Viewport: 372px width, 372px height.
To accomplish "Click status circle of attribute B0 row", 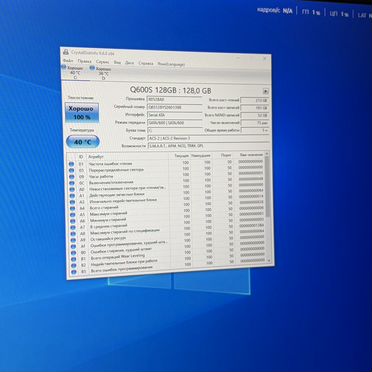I will [74, 253].
